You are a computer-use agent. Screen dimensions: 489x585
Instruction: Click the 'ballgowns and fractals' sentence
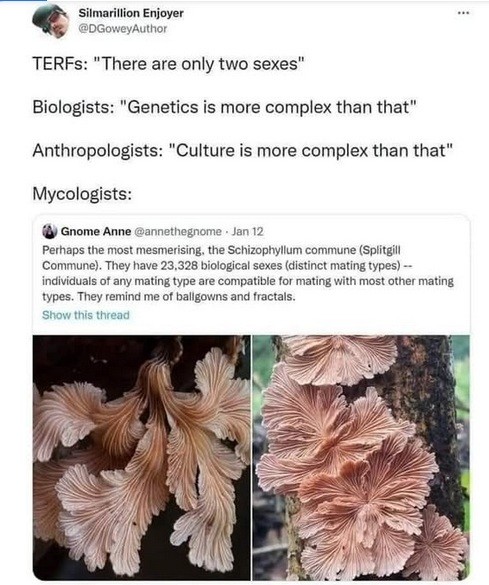187,297
